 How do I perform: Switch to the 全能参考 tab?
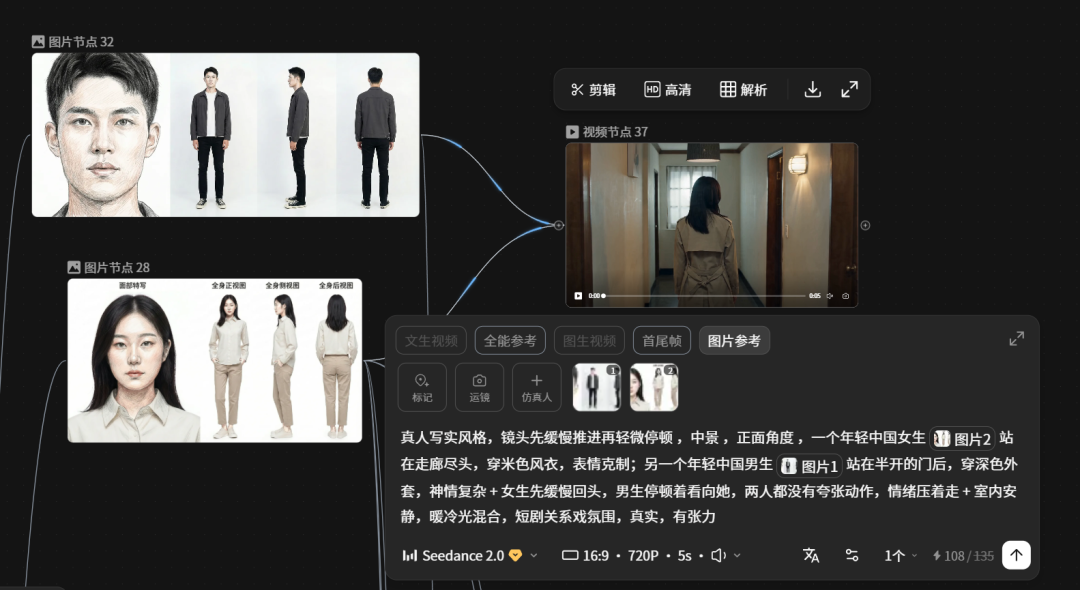pos(512,340)
